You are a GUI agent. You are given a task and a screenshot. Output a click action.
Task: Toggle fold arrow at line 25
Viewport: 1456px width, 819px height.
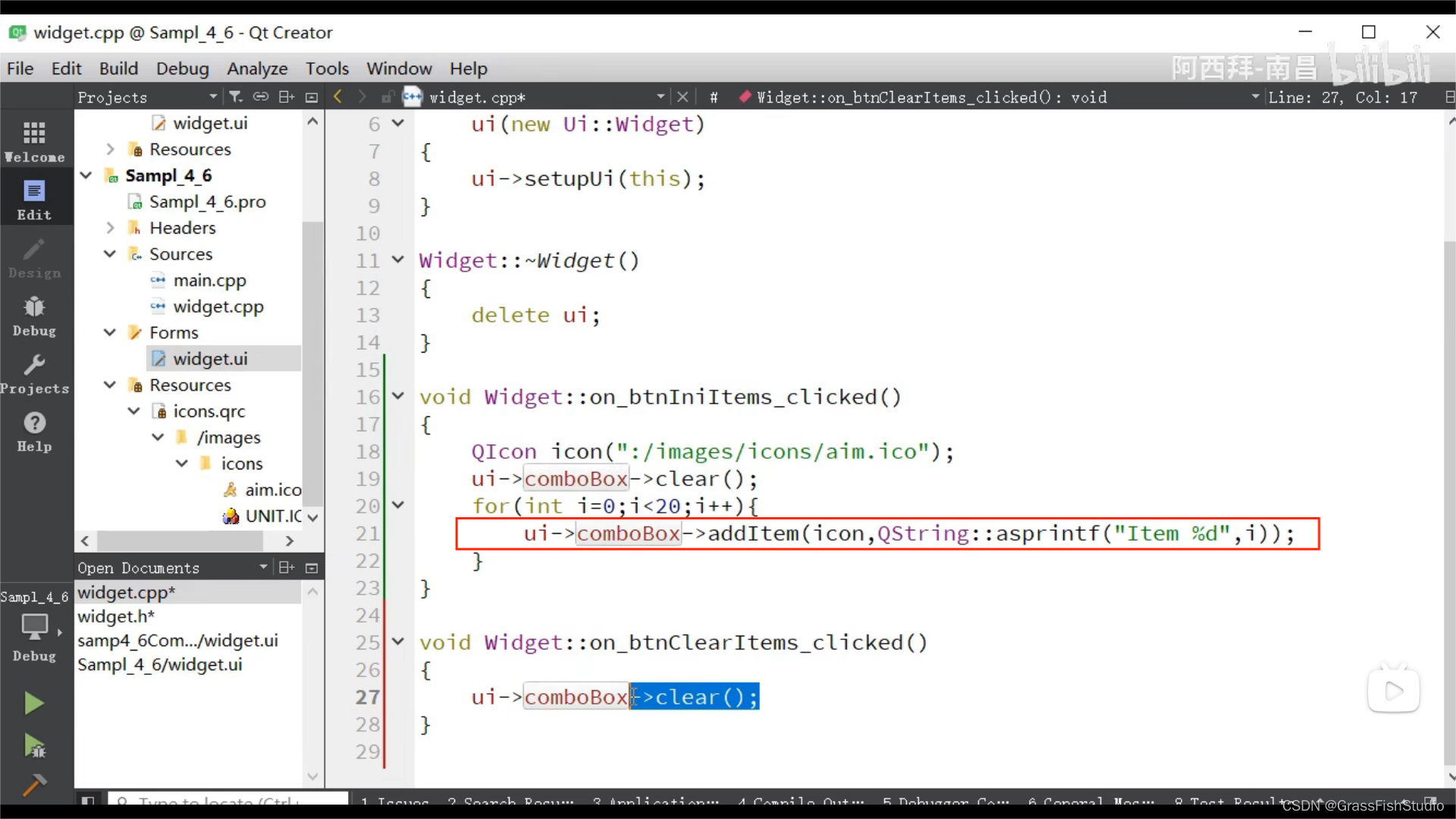click(397, 642)
